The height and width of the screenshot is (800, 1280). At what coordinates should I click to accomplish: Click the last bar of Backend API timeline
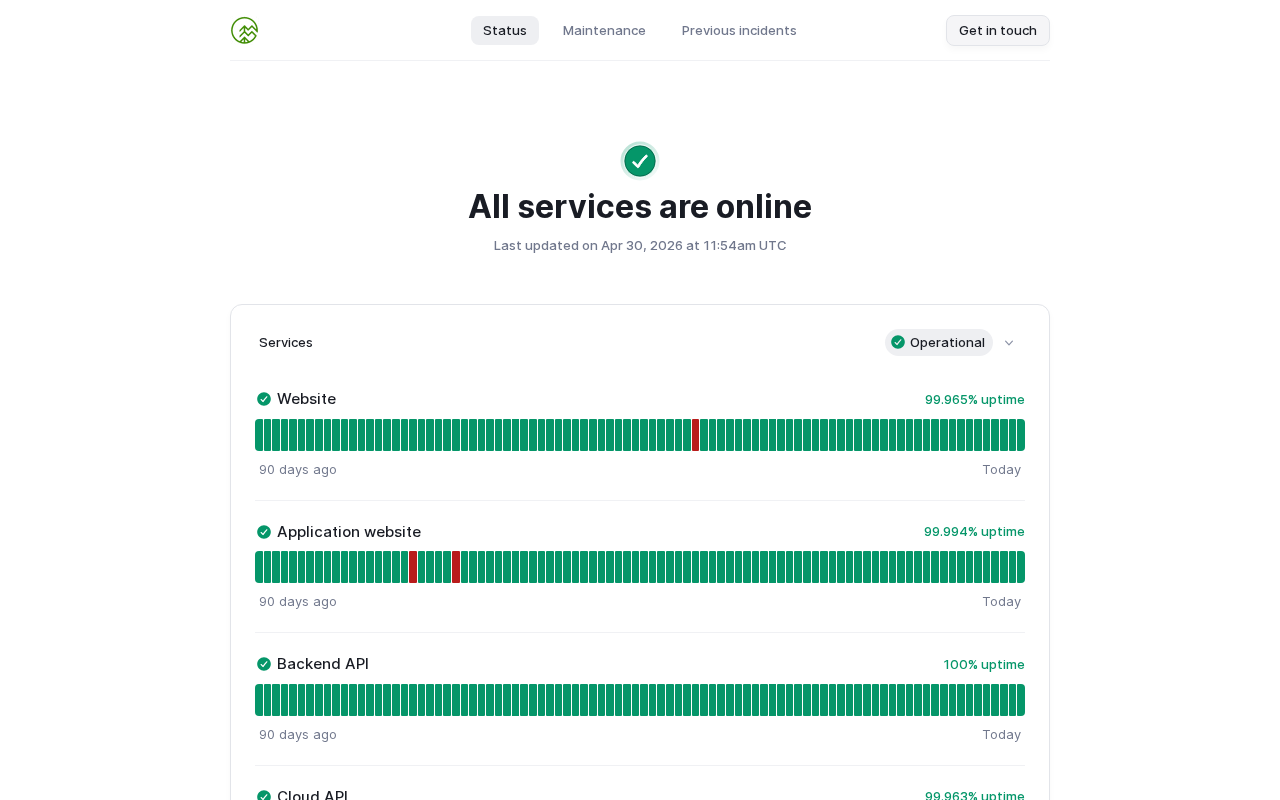[x=1021, y=700]
